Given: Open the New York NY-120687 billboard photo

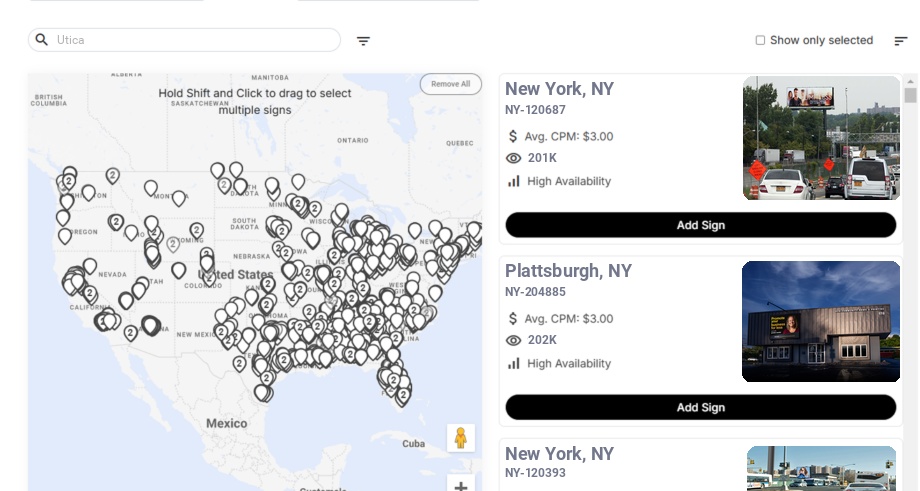Looking at the screenshot, I should click(821, 138).
